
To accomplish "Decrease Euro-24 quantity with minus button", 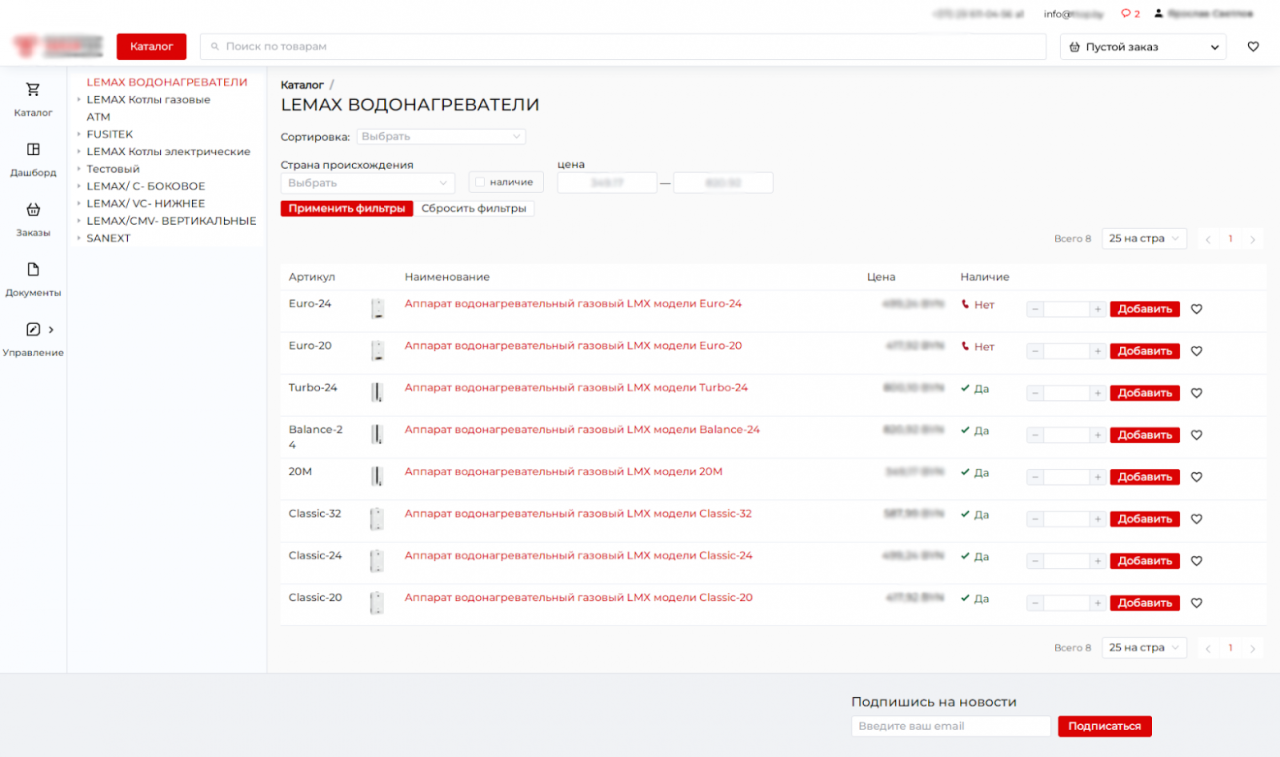I will coord(1035,310).
